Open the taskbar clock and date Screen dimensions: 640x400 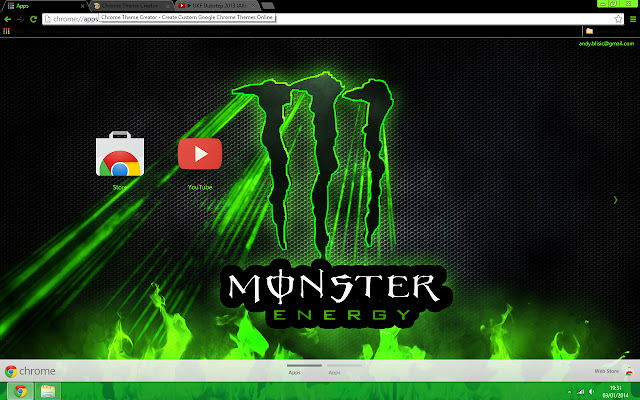[x=615, y=392]
